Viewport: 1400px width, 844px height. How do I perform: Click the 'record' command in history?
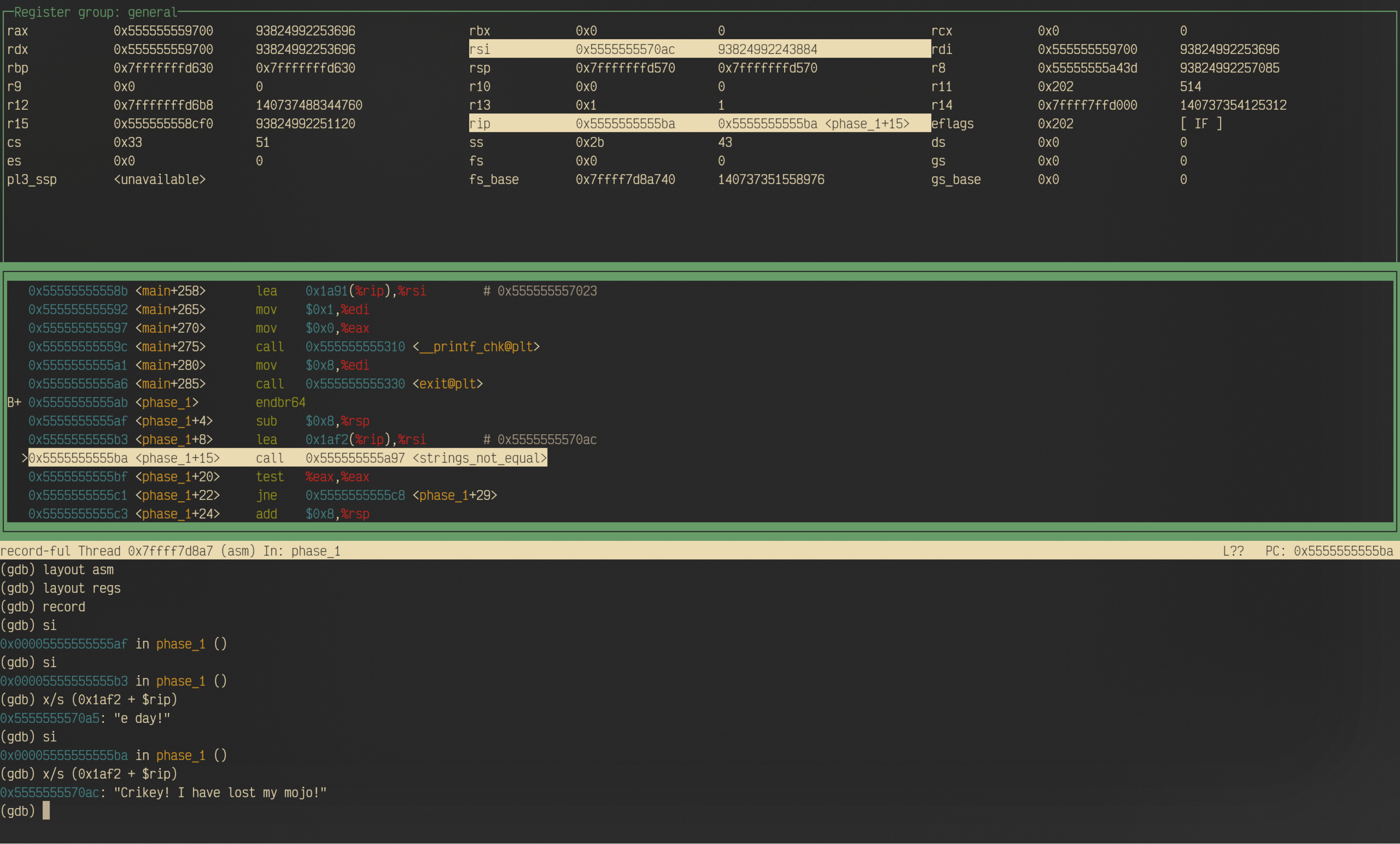pos(63,607)
